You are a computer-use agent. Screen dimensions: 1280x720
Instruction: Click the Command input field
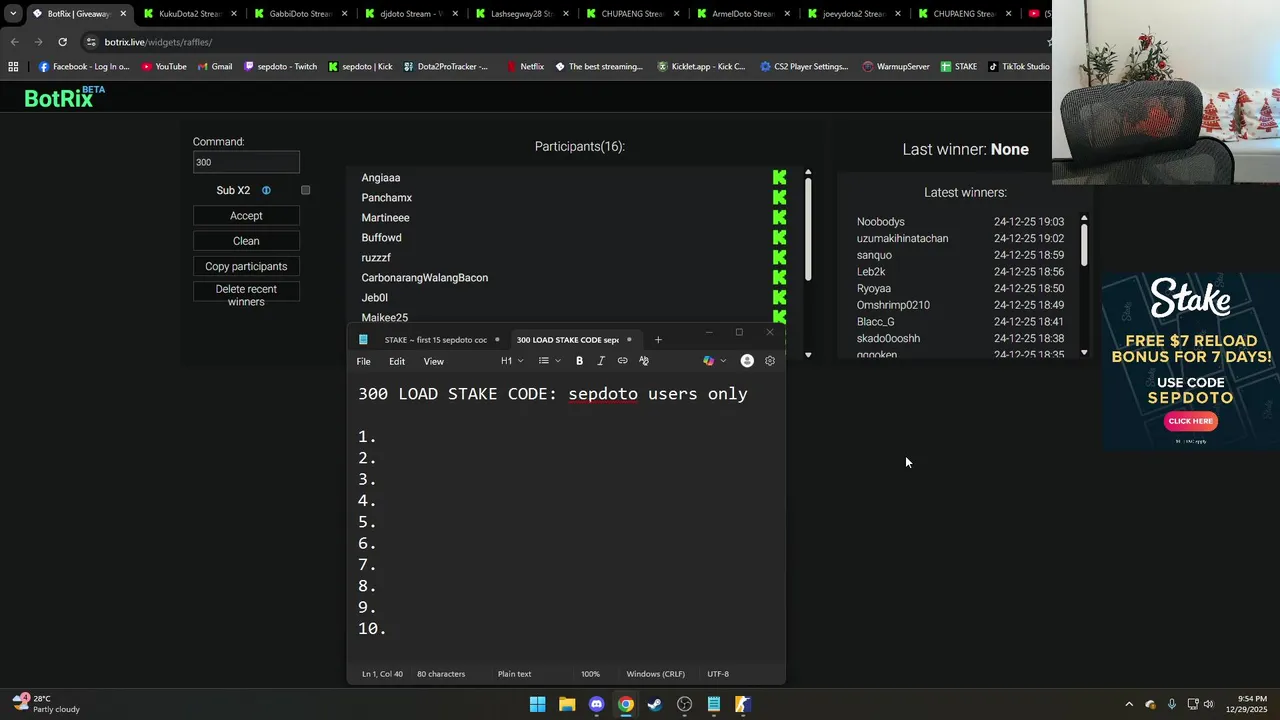(246, 162)
